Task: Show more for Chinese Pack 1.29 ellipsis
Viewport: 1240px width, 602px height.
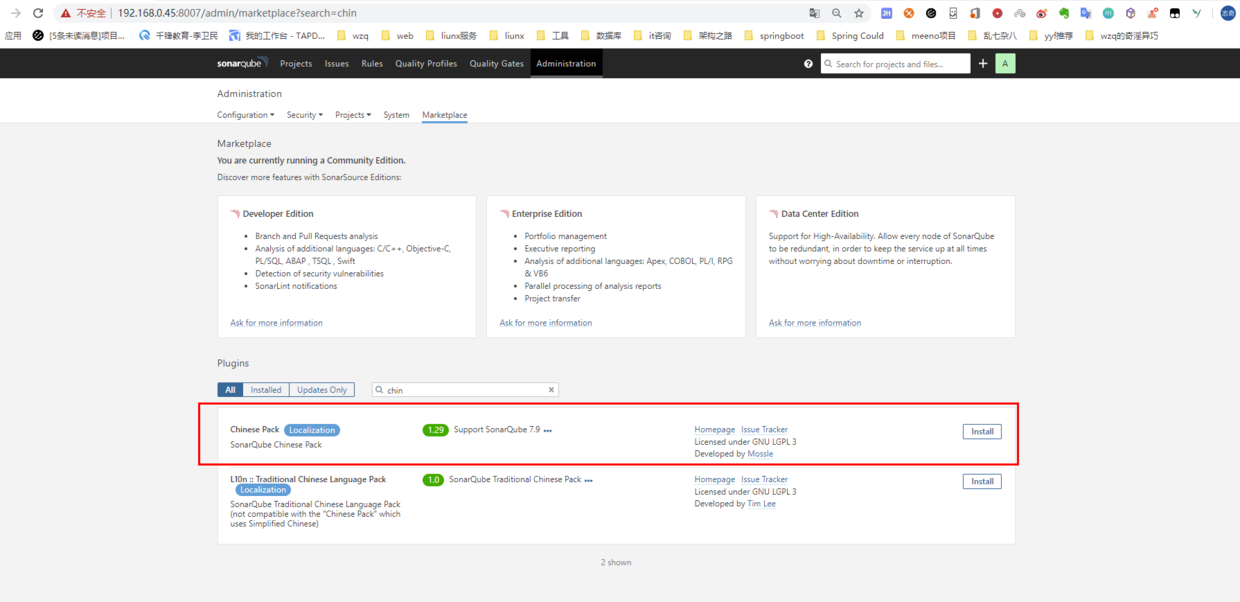Action: (x=547, y=431)
